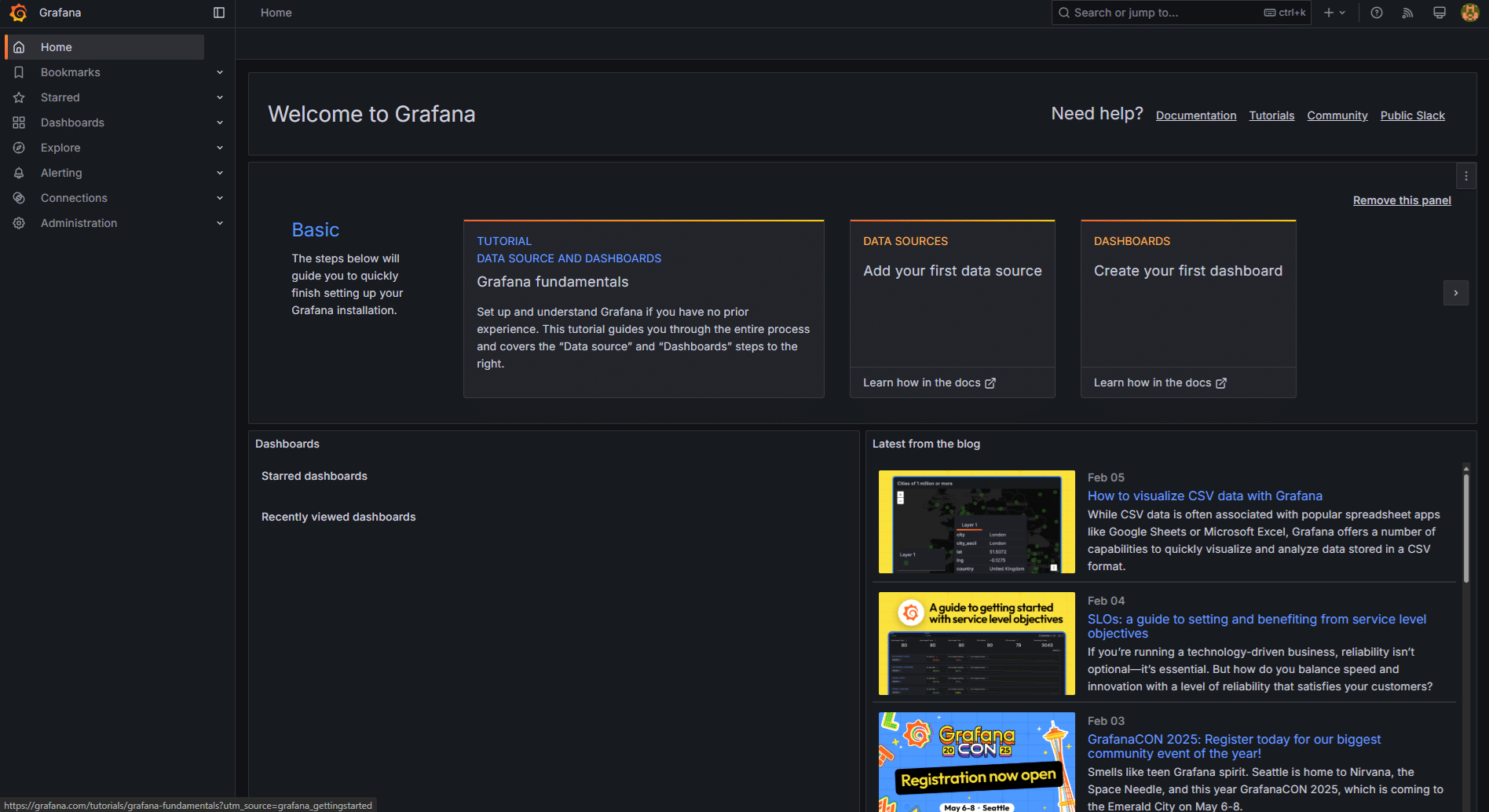Open Create your first dashboard card

pos(1188,294)
